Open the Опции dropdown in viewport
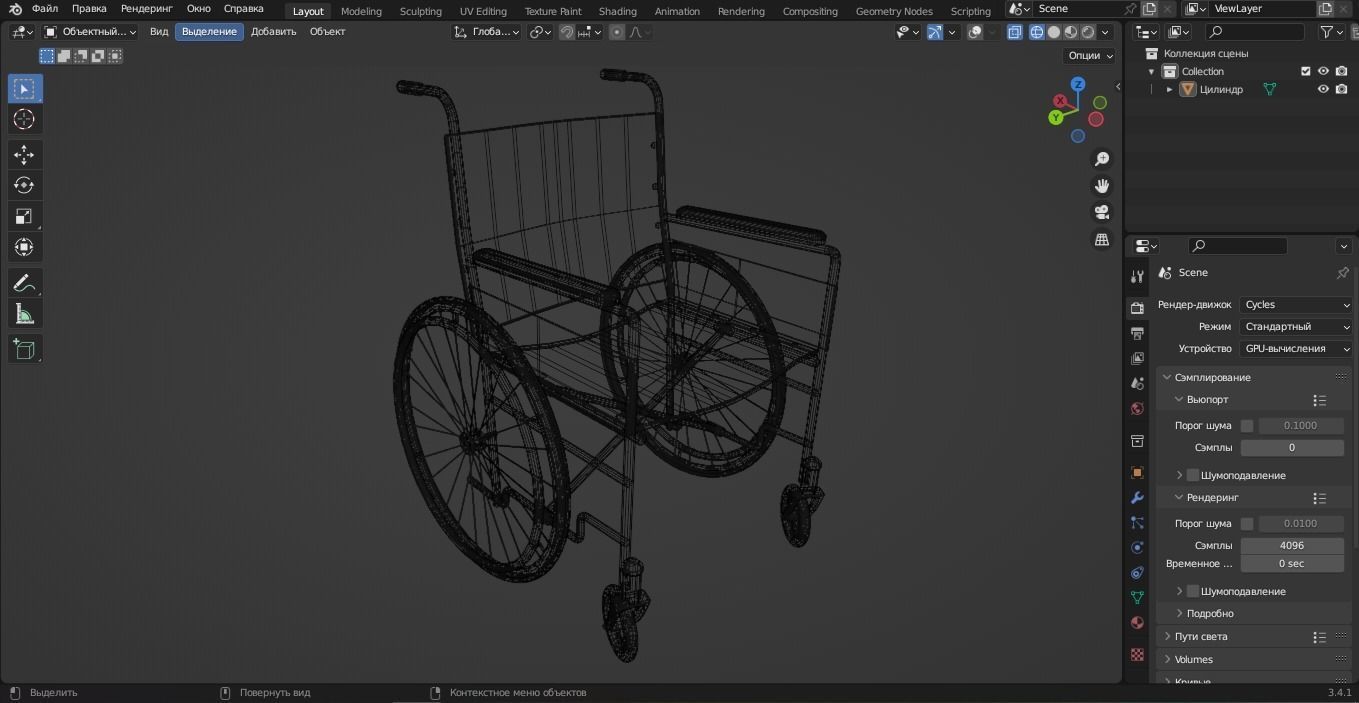Screen dimensions: 1359x703 pos(1089,56)
